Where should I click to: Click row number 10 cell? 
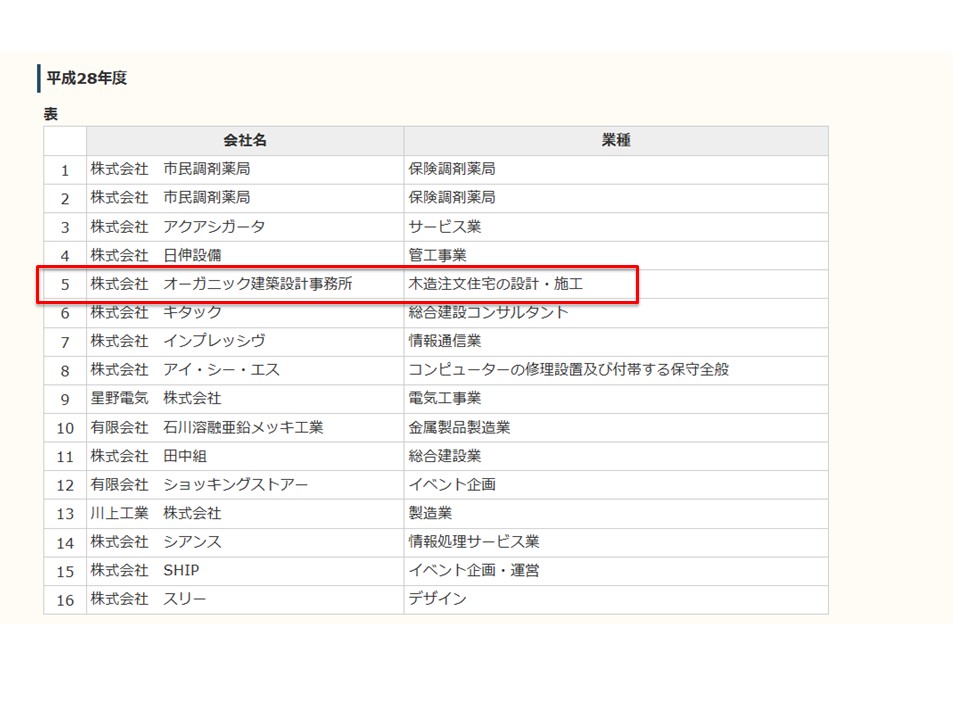(x=65, y=429)
